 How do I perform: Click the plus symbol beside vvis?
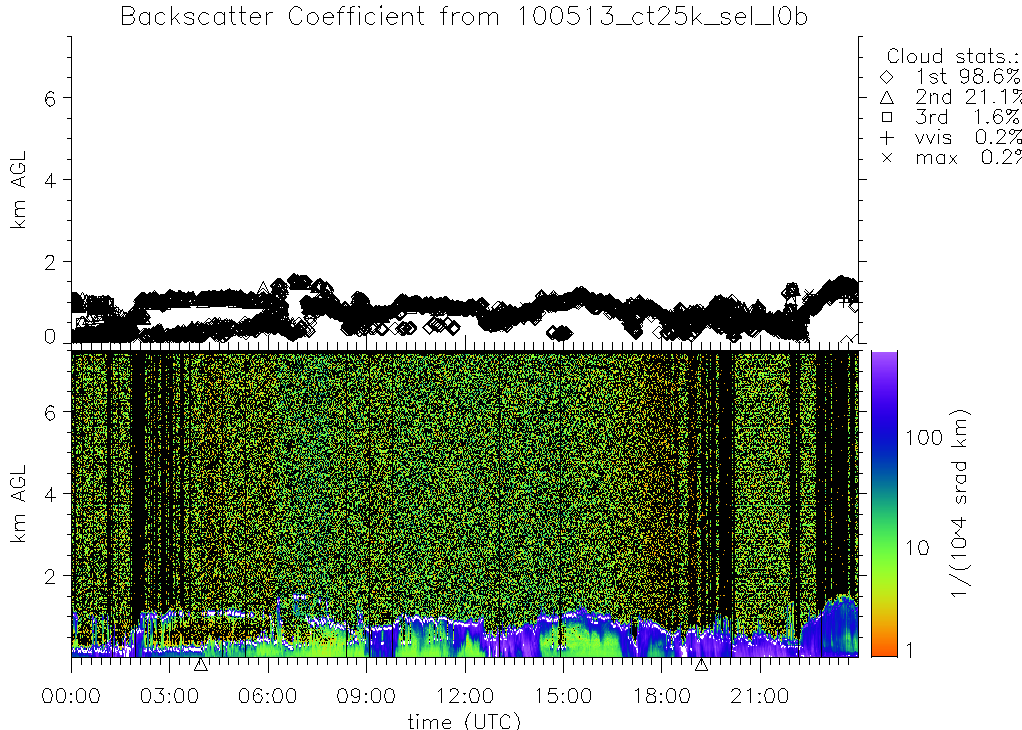click(886, 137)
